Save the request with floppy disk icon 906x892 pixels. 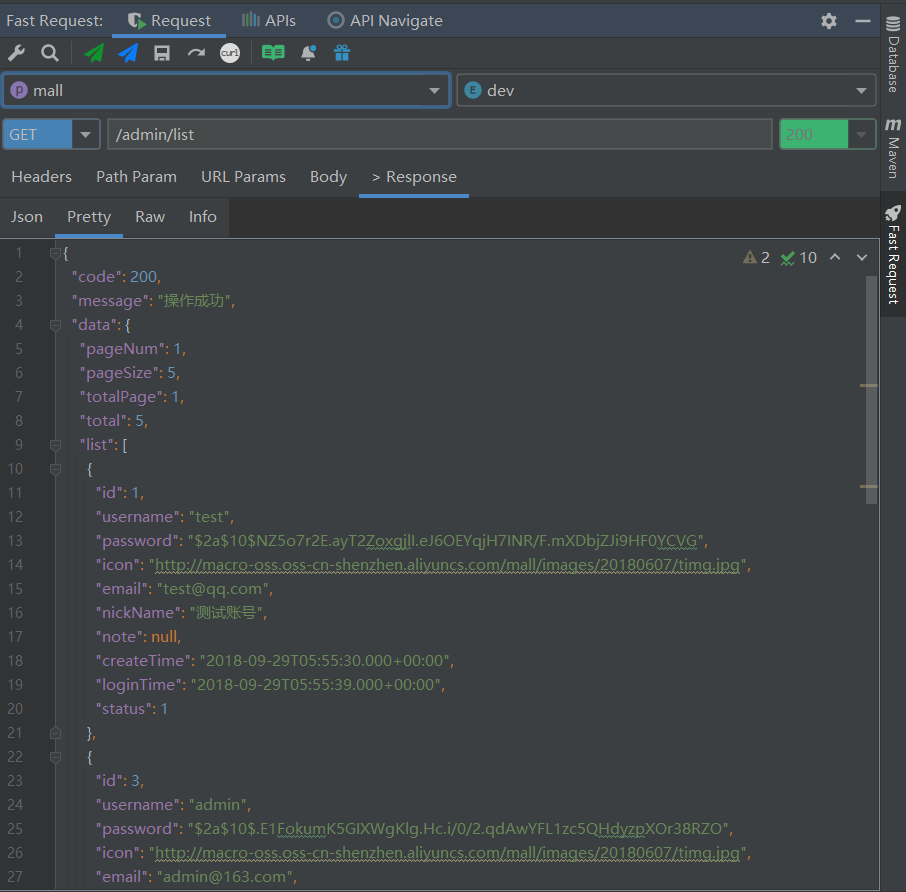click(162, 53)
